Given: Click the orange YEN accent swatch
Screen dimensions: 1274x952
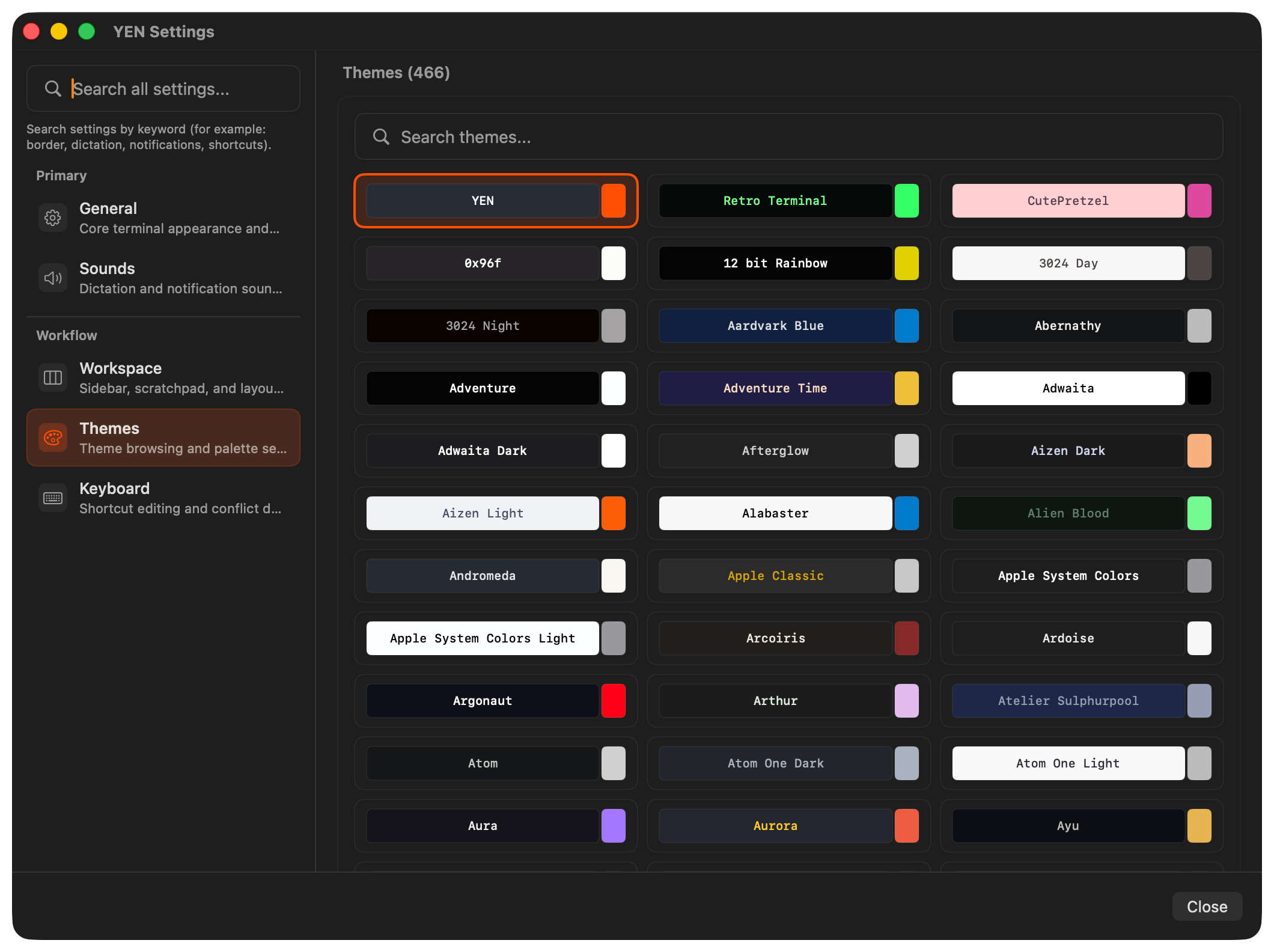Looking at the screenshot, I should (613, 201).
